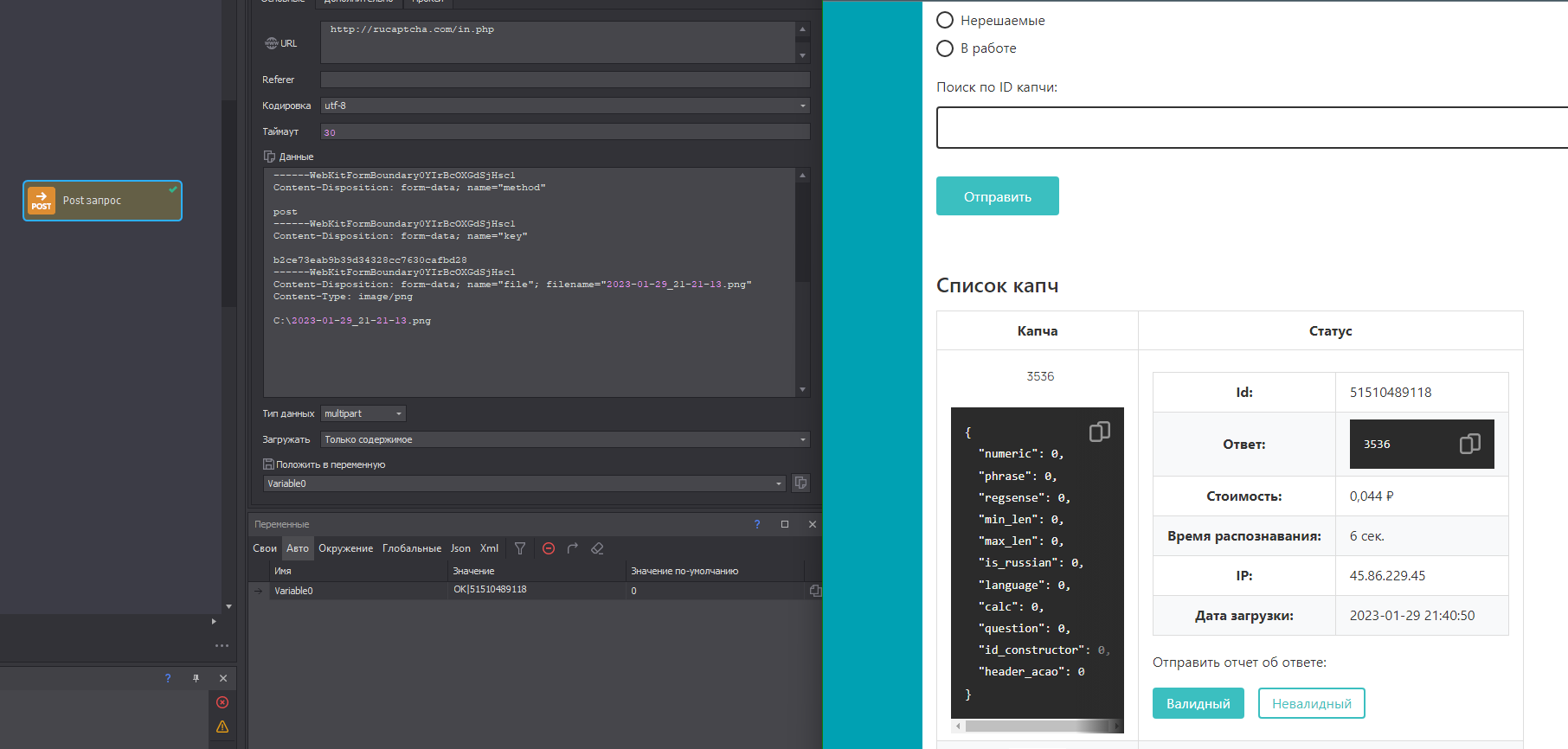Switch to the Авто variables tab
This screenshot has width=1568, height=749.
(x=298, y=548)
